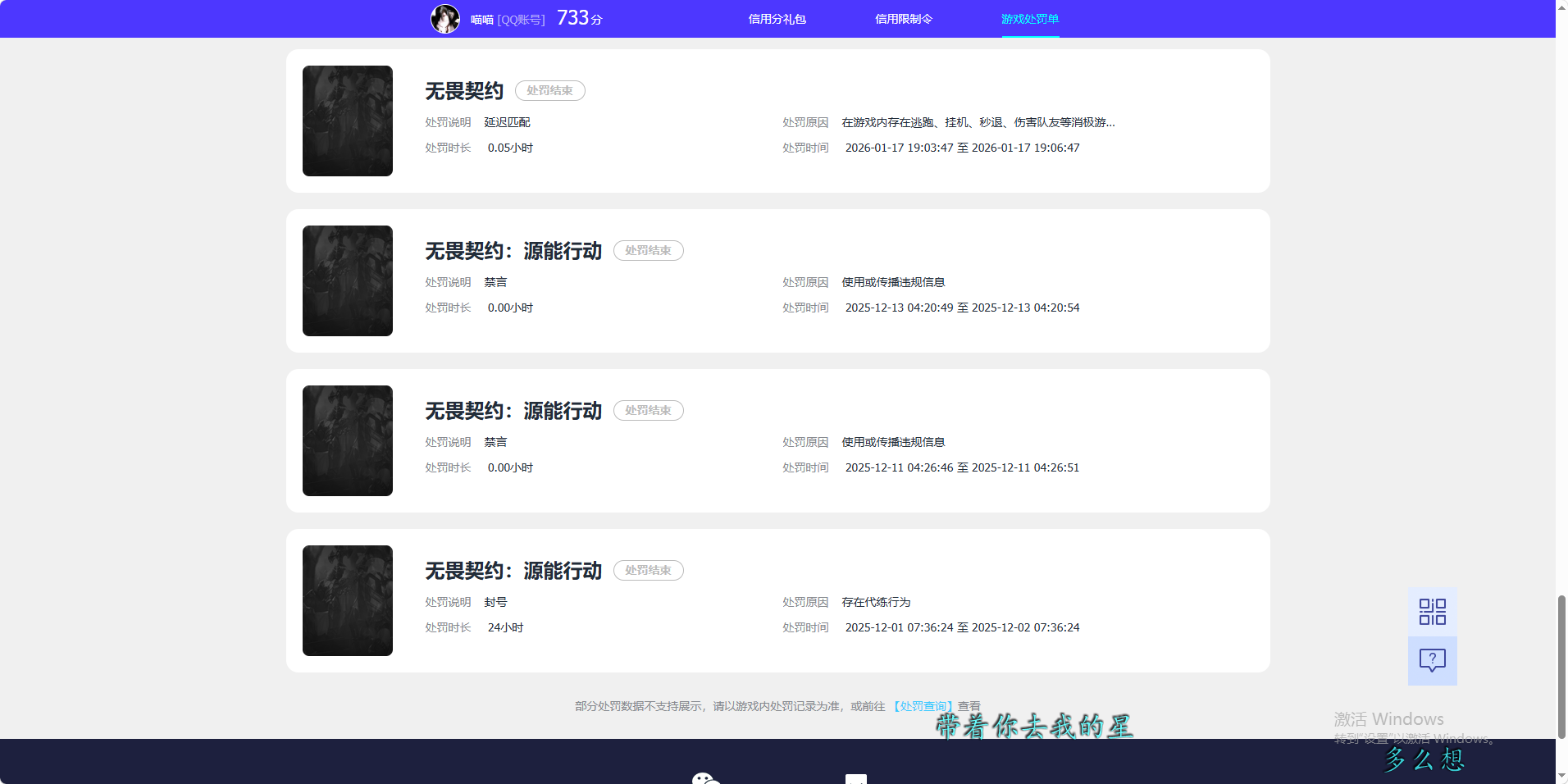Switch to the 信用分礼包 tab
The image size is (1568, 784).
click(777, 18)
